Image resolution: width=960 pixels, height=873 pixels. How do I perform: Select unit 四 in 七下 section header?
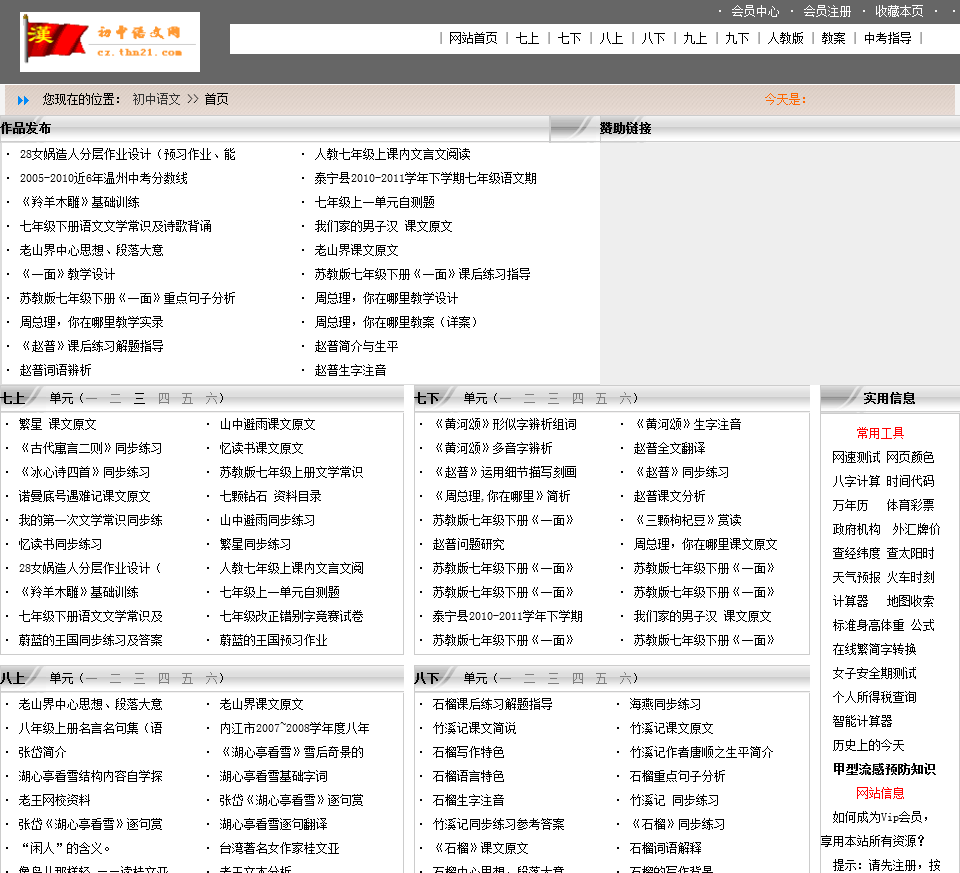pos(577,399)
